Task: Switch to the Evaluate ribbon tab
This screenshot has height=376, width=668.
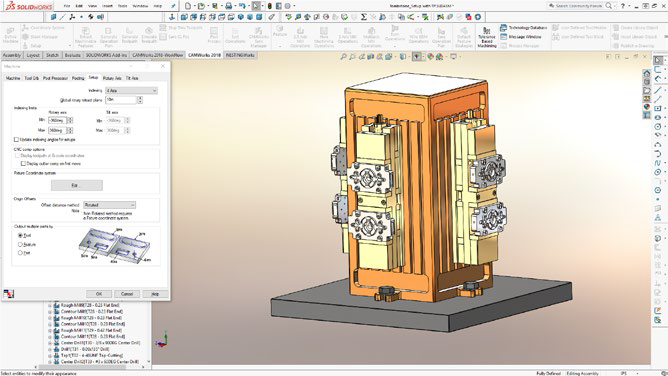Action: (72, 55)
